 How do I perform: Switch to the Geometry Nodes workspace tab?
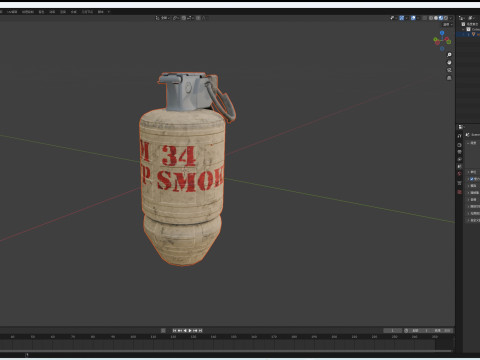click(x=87, y=12)
